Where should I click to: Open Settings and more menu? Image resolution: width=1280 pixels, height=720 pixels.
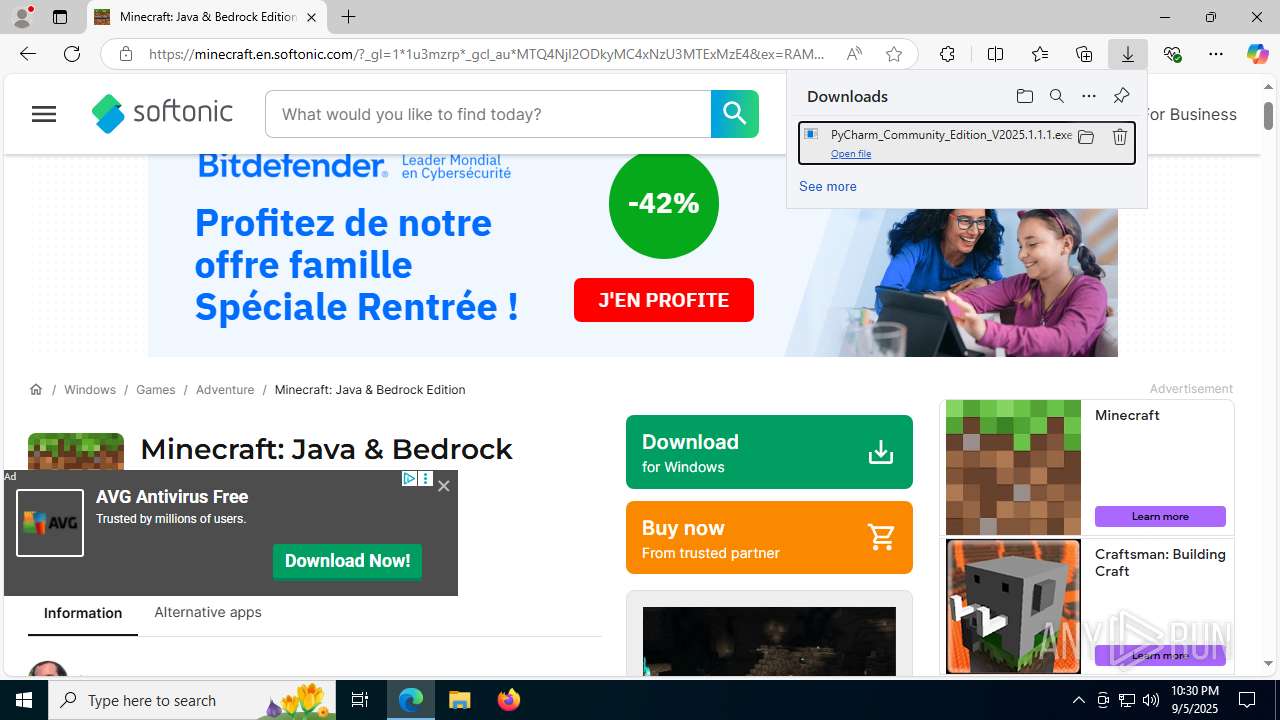pos(1216,54)
